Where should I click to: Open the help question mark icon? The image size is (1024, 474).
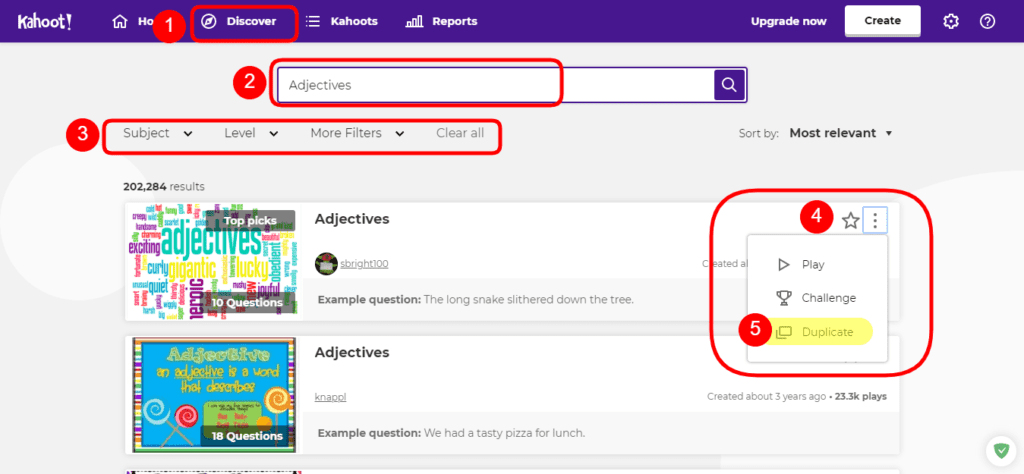987,22
